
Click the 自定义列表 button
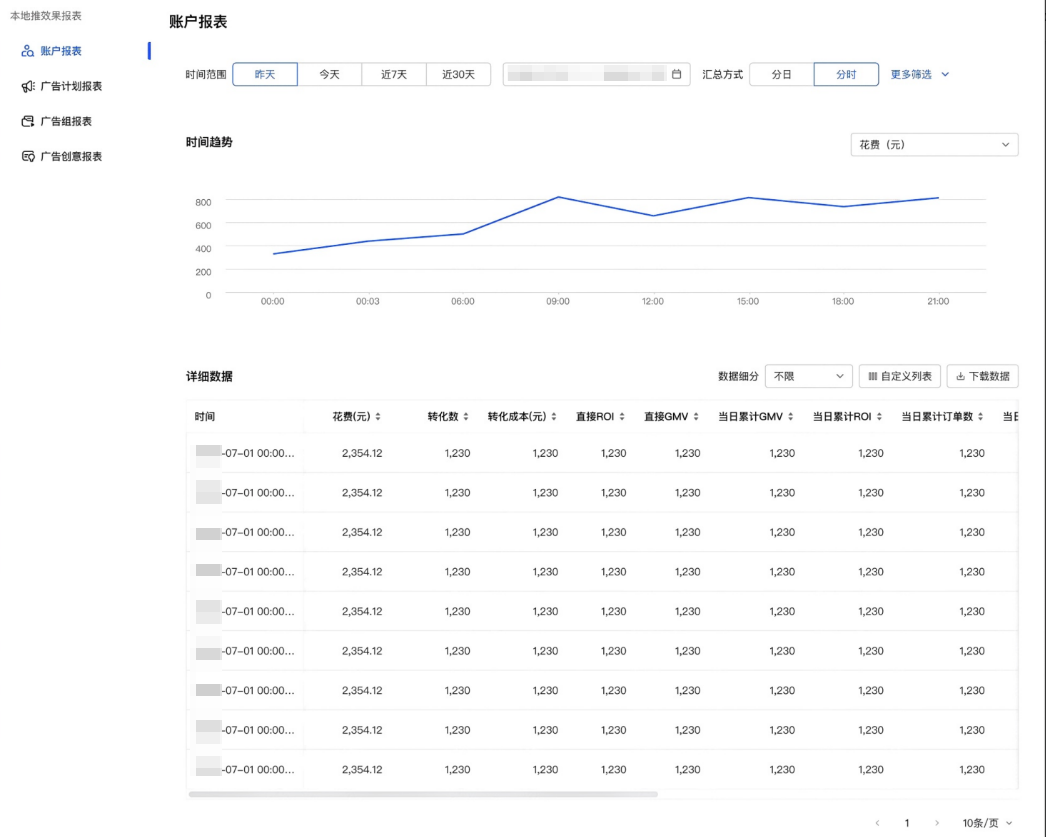[x=899, y=377]
